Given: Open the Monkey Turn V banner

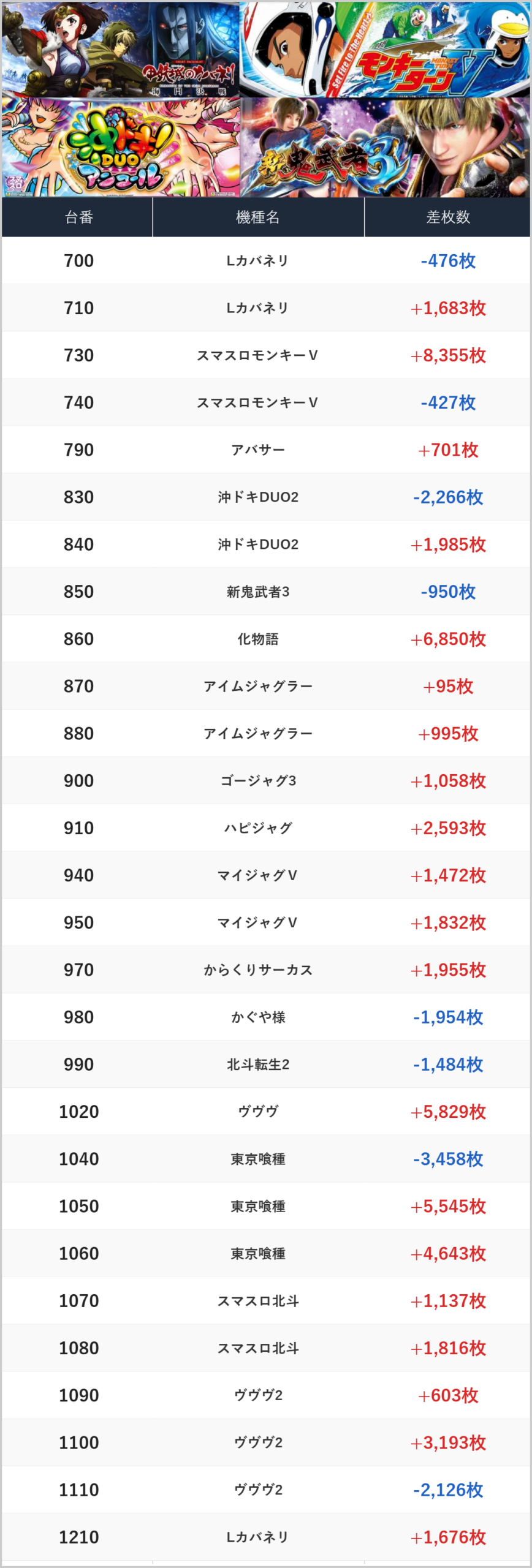Looking at the screenshot, I should (384, 49).
